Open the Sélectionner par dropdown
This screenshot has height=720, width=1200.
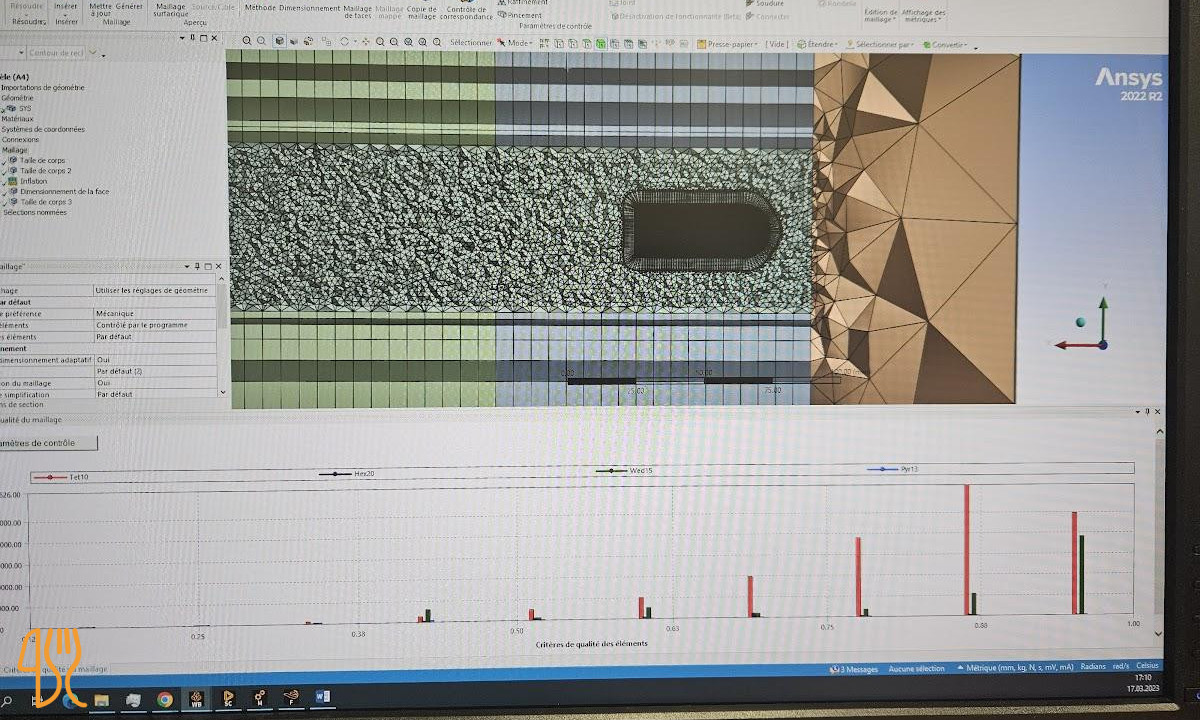pyautogui.click(x=882, y=45)
